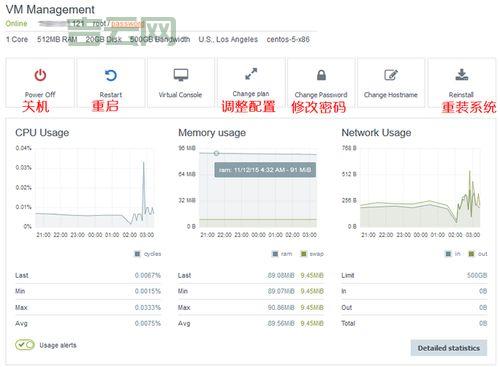Toggle the swap legend swatch
The width and height of the screenshot is (500, 367).
304,254
